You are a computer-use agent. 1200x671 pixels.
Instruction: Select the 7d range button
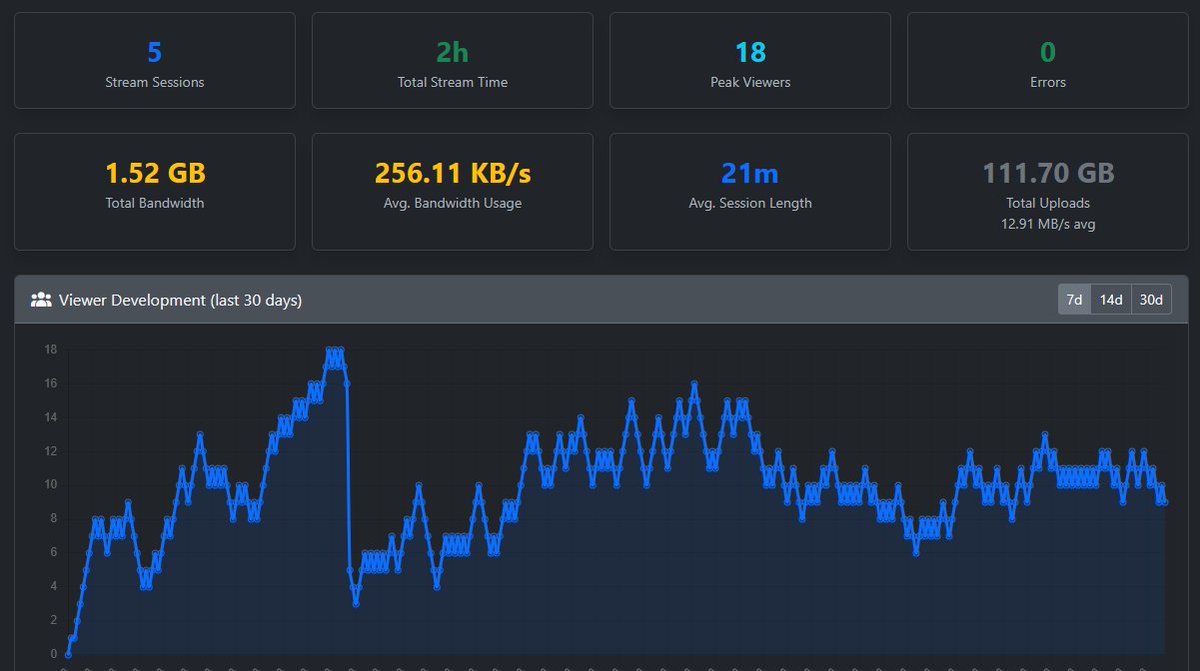pyautogui.click(x=1074, y=299)
